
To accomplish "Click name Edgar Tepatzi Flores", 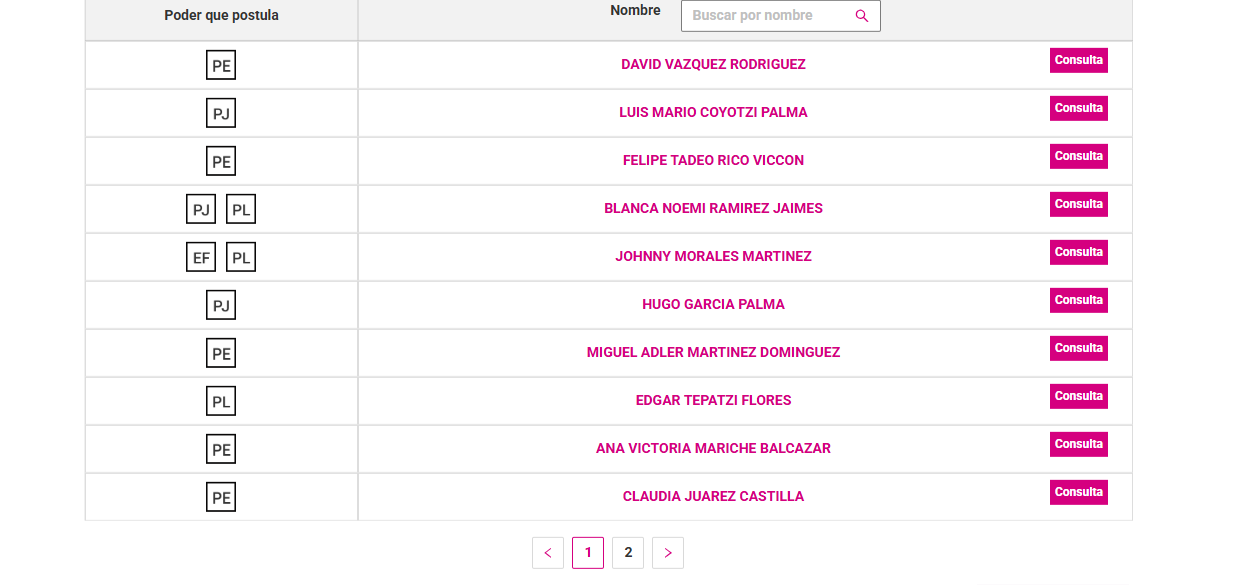I will pos(713,400).
